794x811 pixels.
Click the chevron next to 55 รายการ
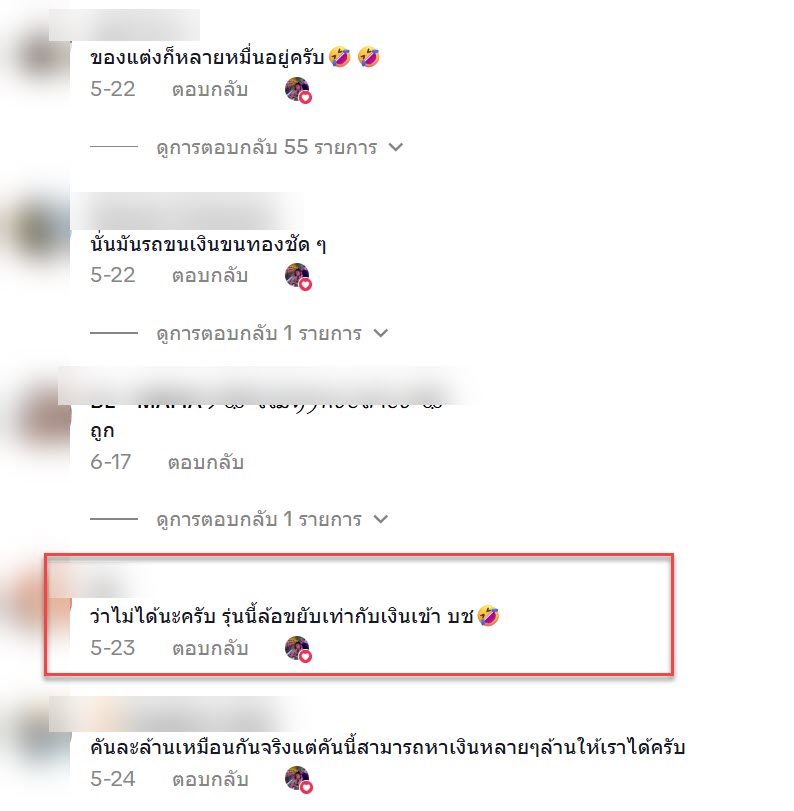[x=396, y=147]
